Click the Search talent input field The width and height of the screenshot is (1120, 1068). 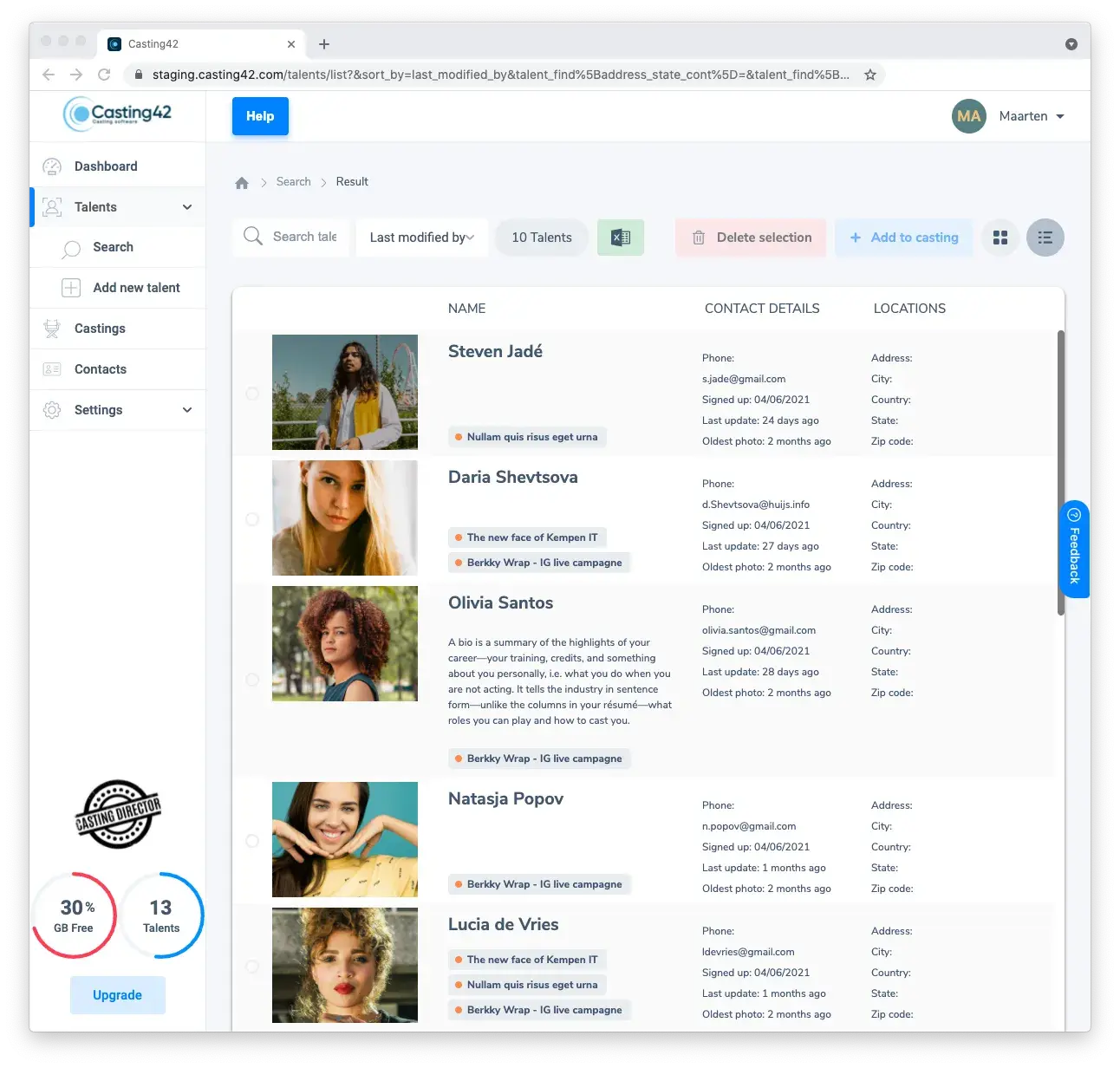303,237
